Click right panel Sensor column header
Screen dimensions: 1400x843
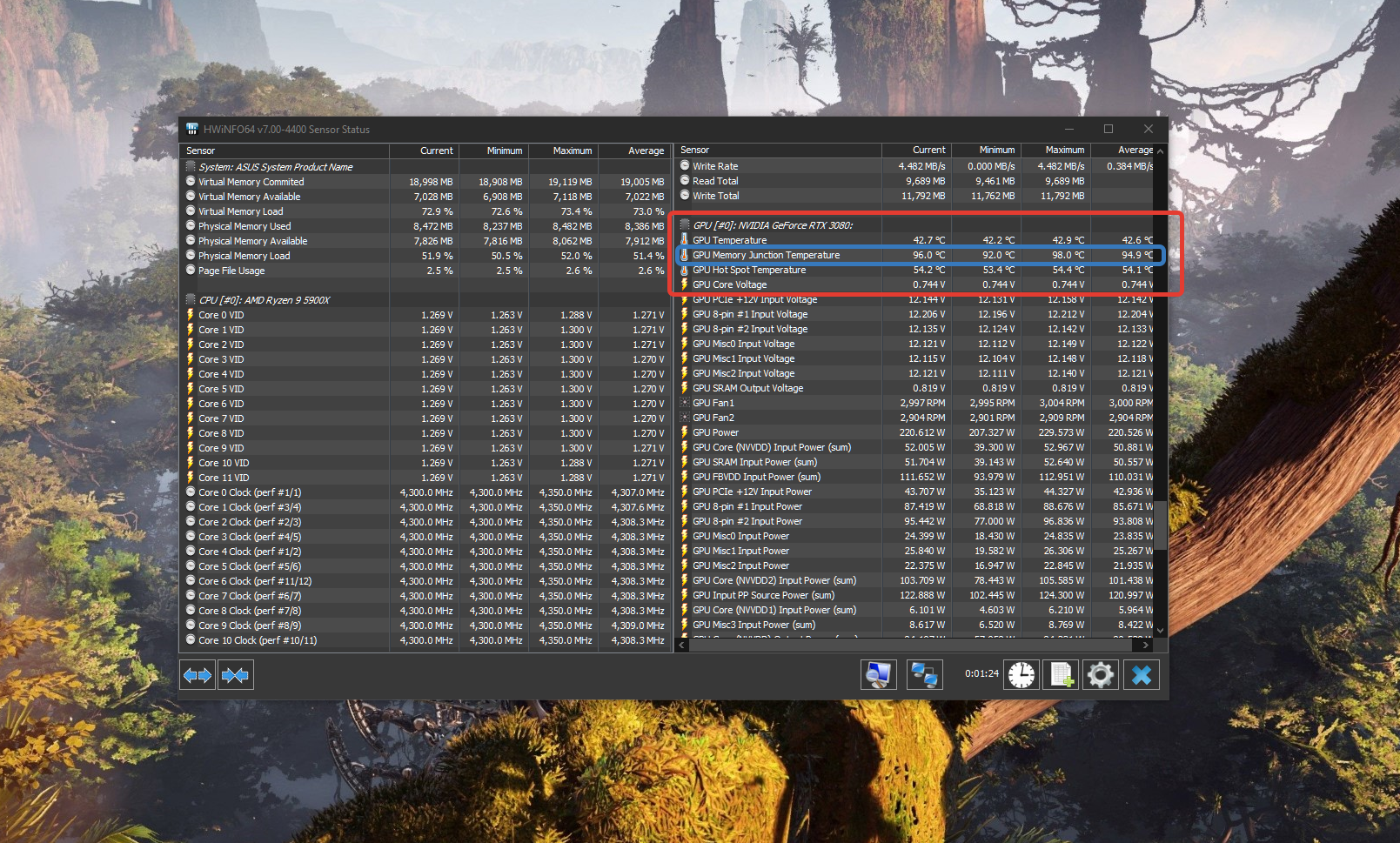point(779,150)
